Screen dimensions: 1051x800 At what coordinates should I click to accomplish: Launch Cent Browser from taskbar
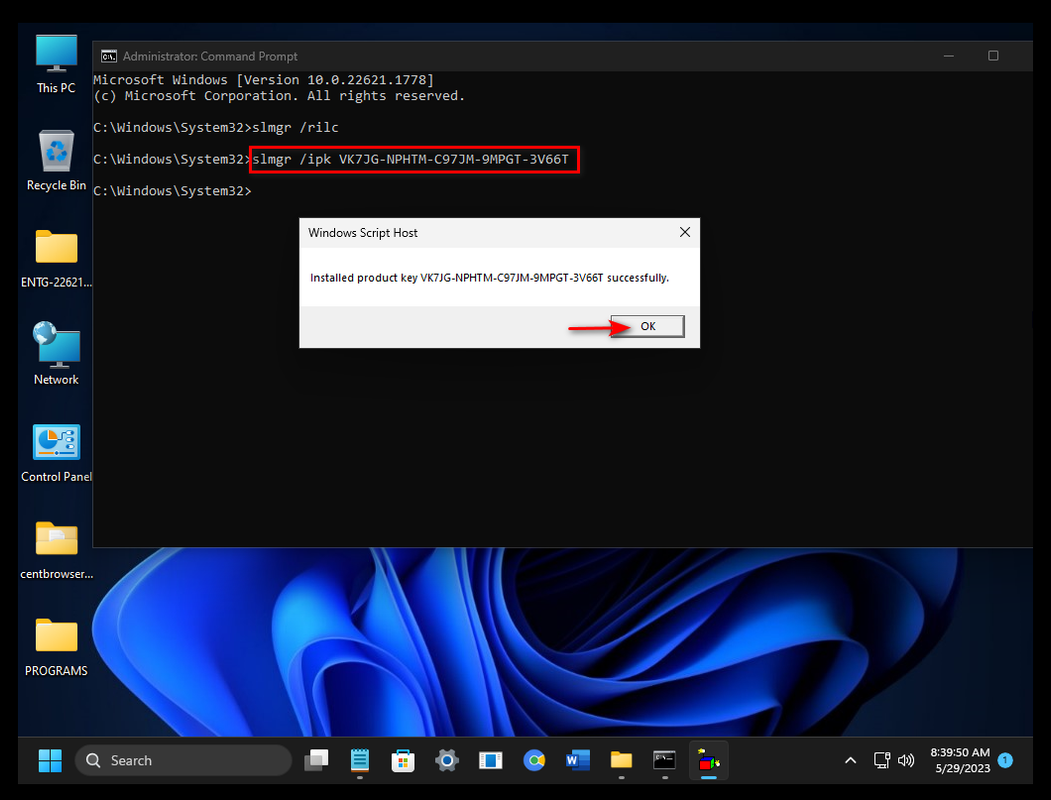(534, 760)
